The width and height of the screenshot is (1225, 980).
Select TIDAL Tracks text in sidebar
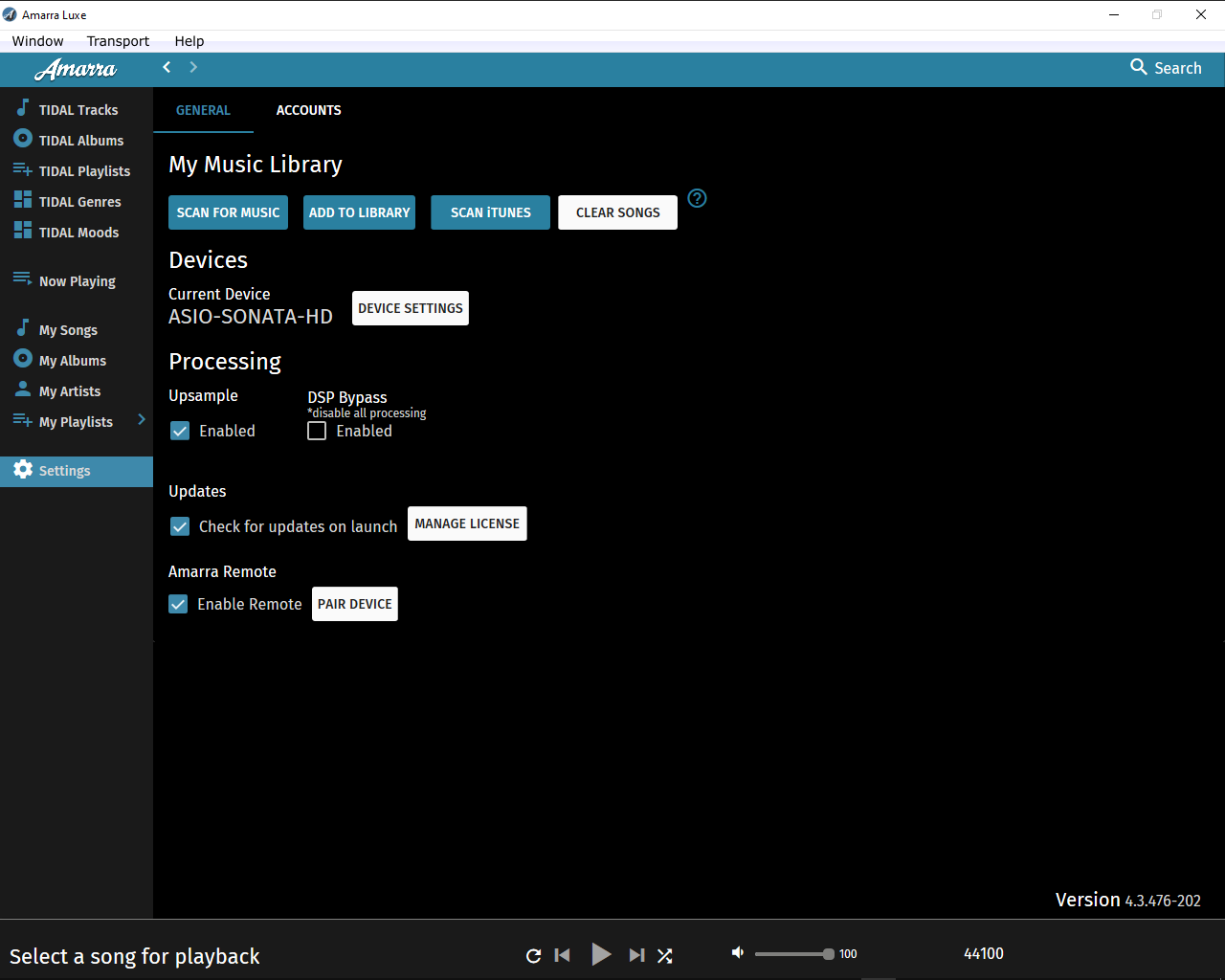[78, 110]
